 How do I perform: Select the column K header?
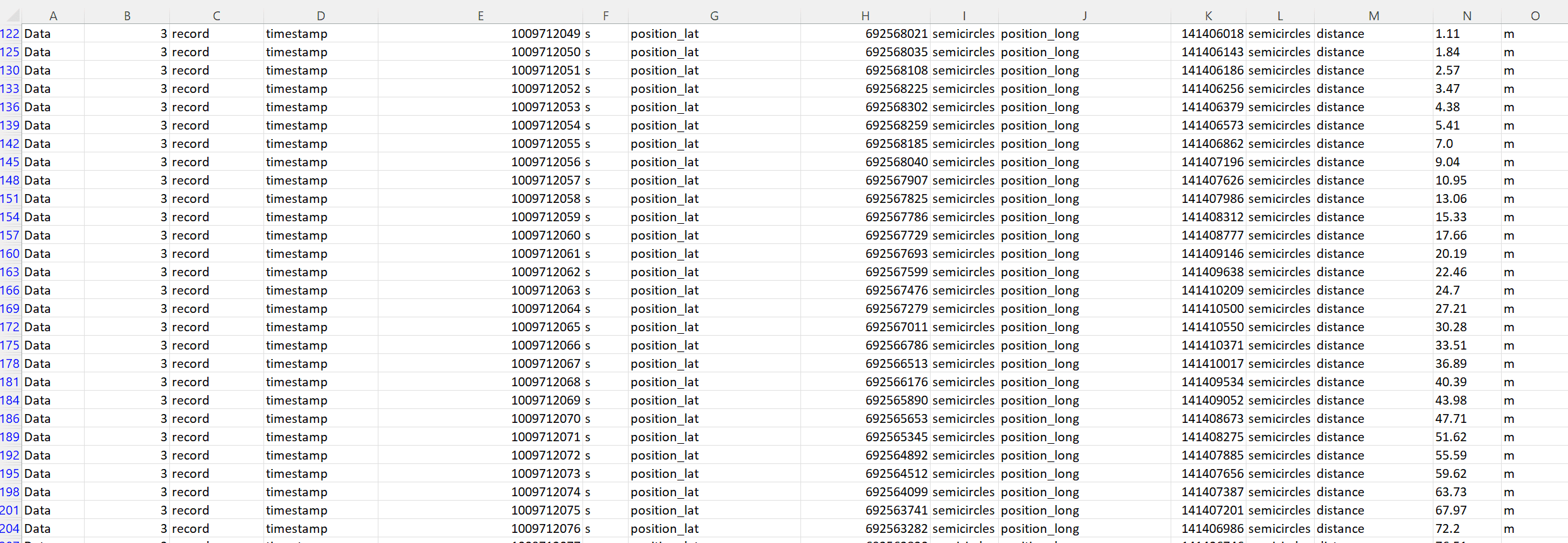pyautogui.click(x=1208, y=16)
